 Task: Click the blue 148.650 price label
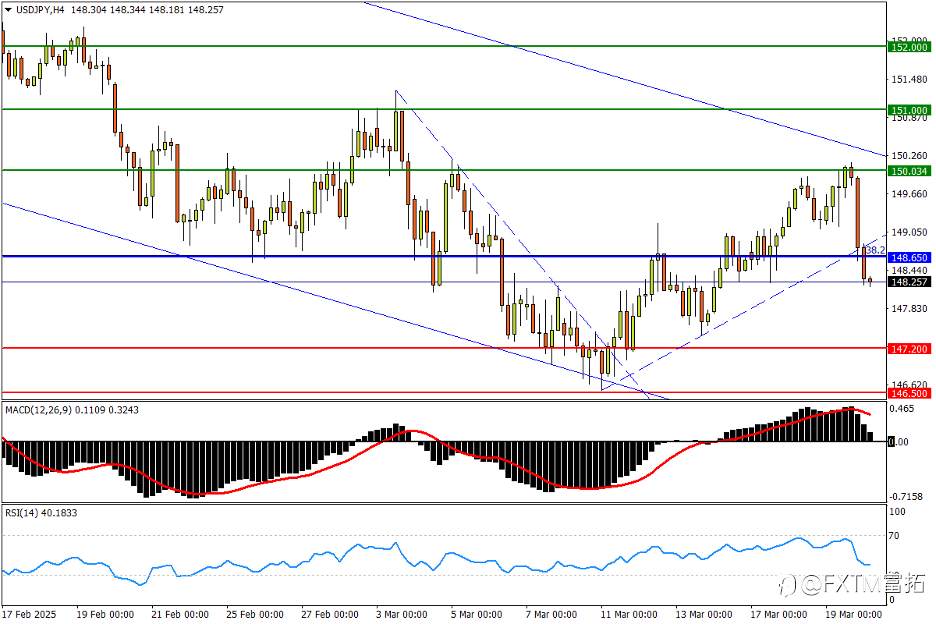pyautogui.click(x=909, y=257)
